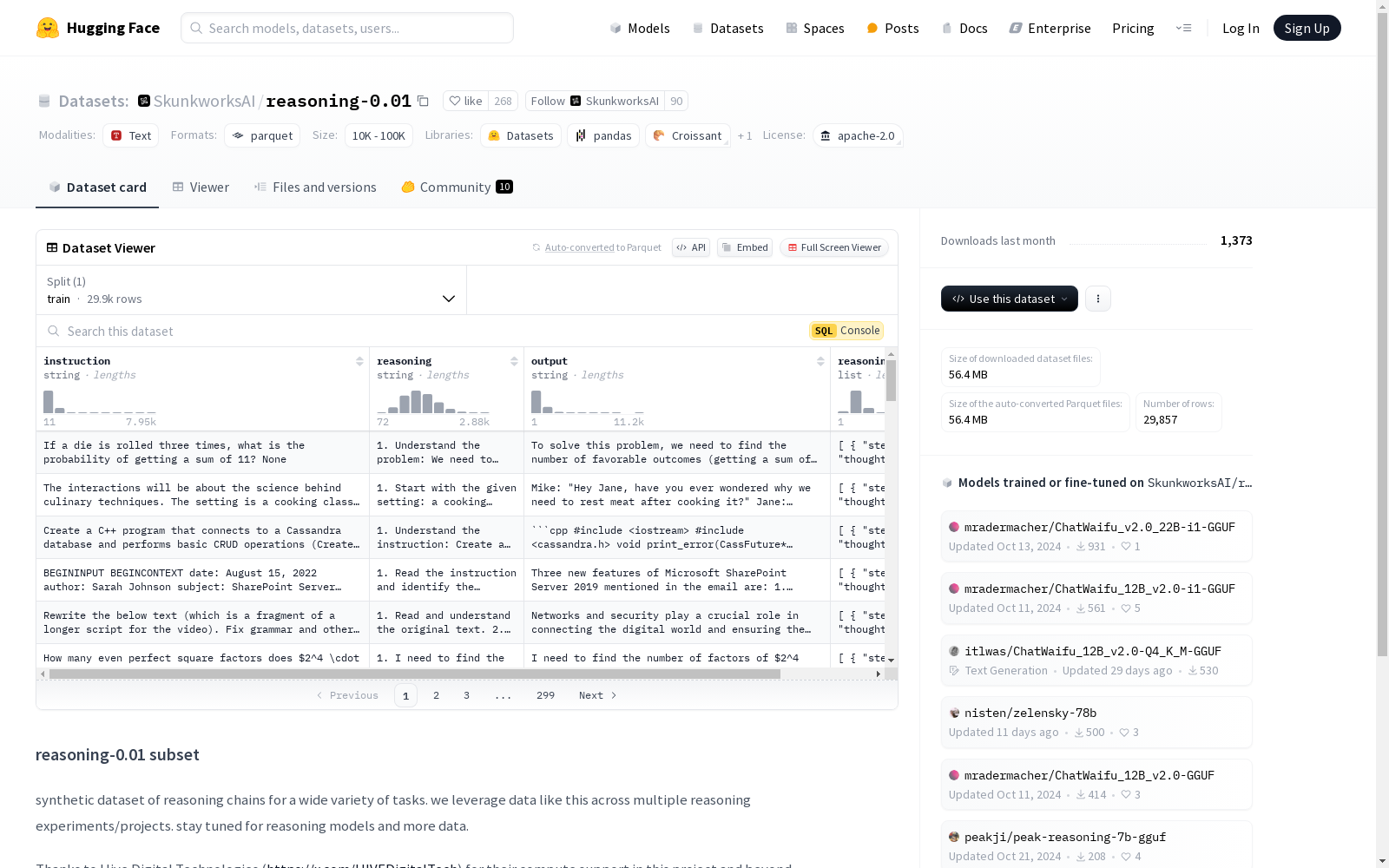
Task: Open the Use this dataset dropdown
Action: (1010, 299)
